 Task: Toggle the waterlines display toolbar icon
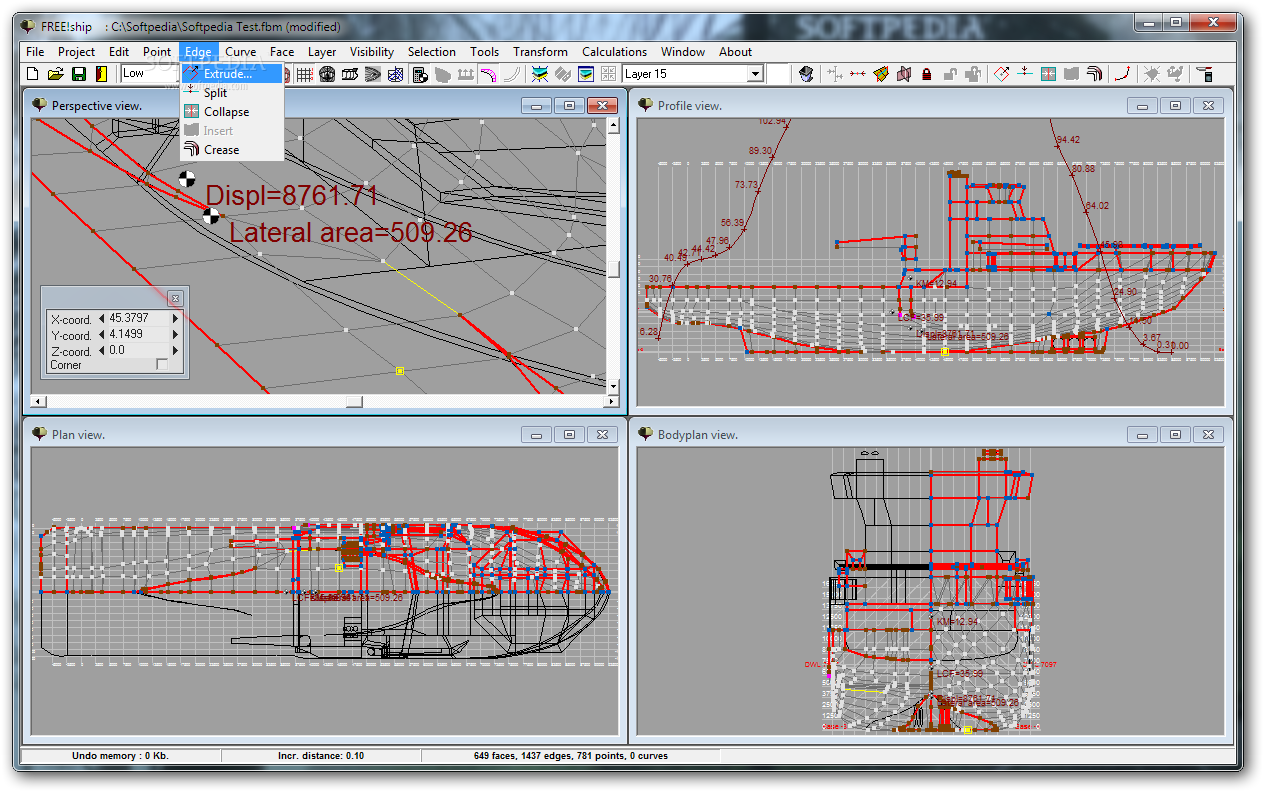[373, 73]
